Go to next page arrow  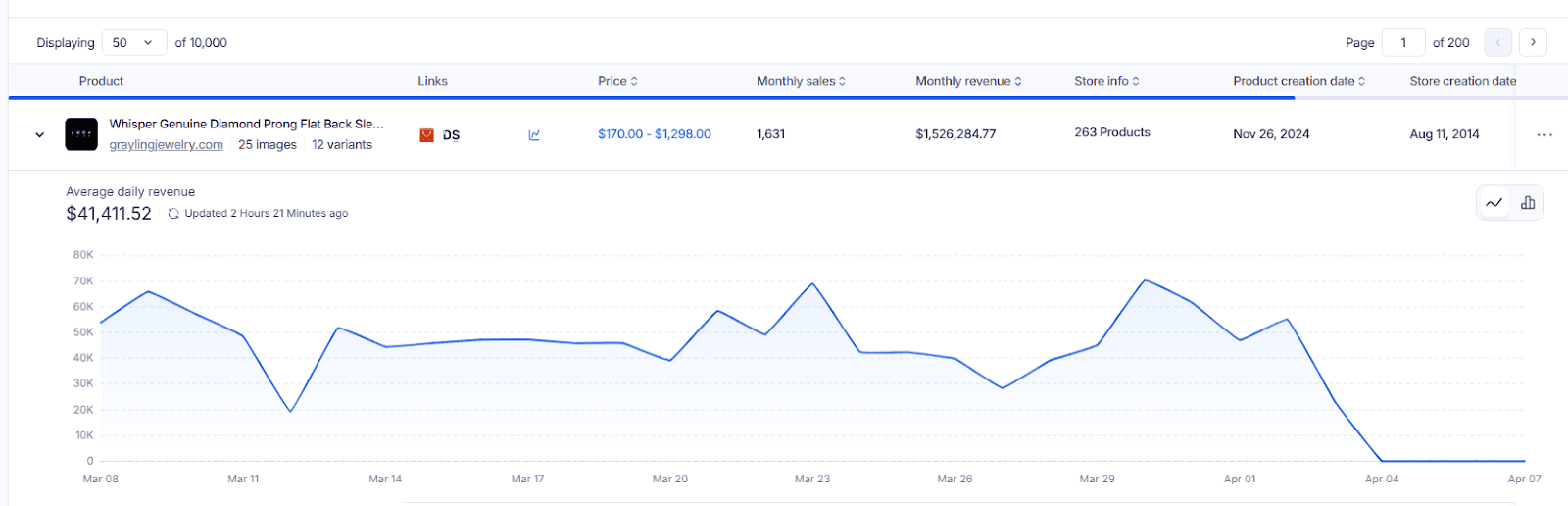click(1533, 42)
